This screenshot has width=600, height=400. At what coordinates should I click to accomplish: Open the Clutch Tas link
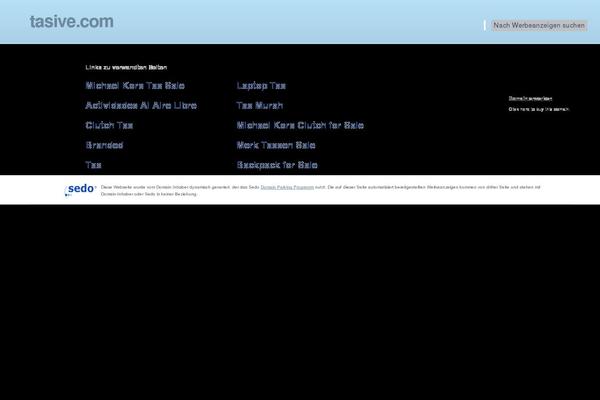pyautogui.click(x=109, y=125)
